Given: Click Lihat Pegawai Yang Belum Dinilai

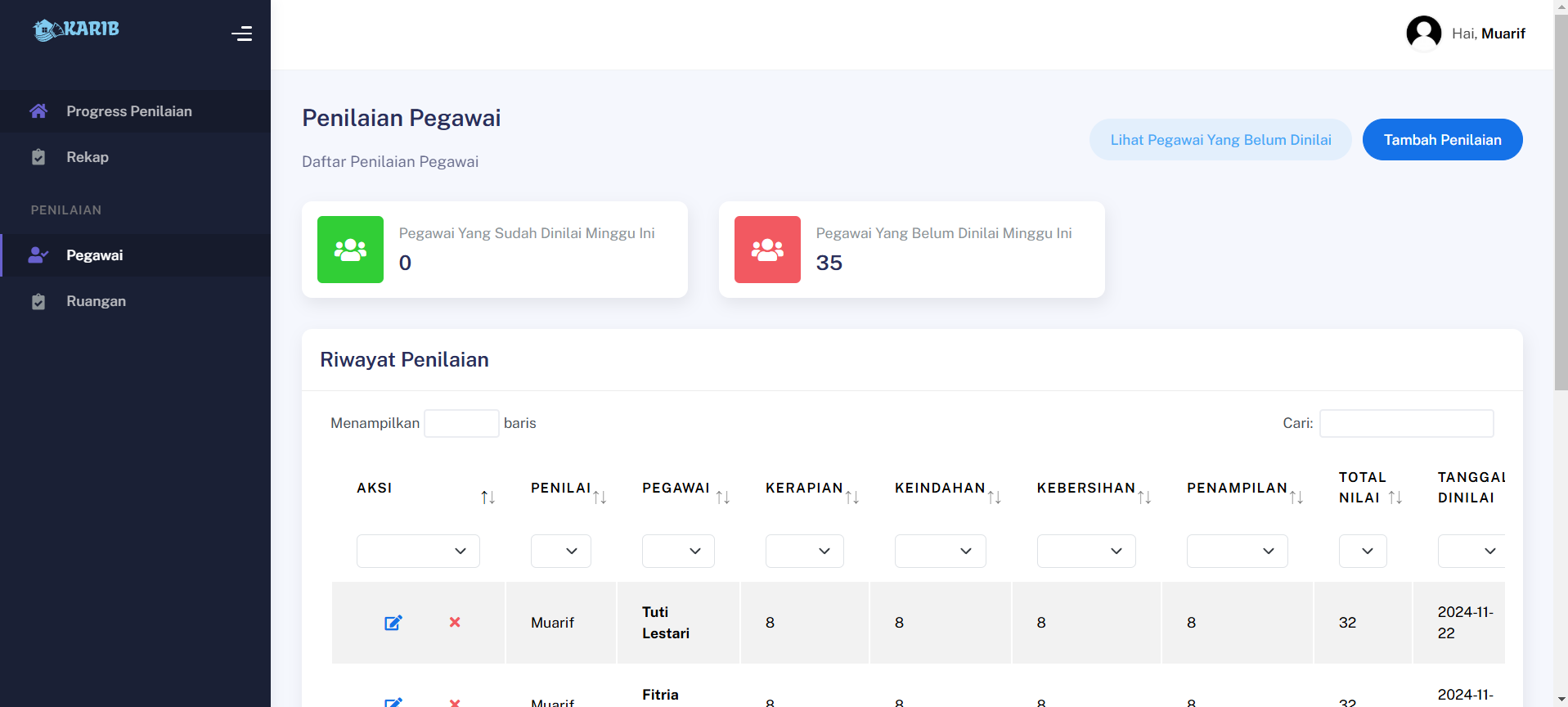Looking at the screenshot, I should click(x=1220, y=140).
